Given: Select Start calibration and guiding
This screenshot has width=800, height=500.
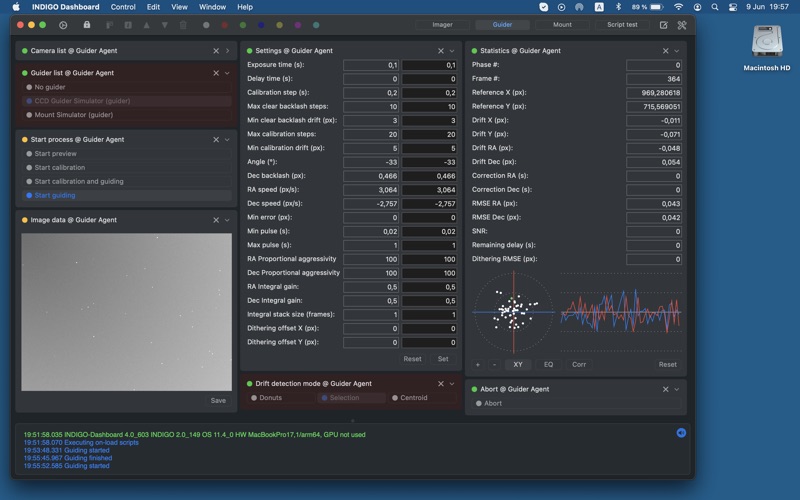Looking at the screenshot, I should 126,181.
